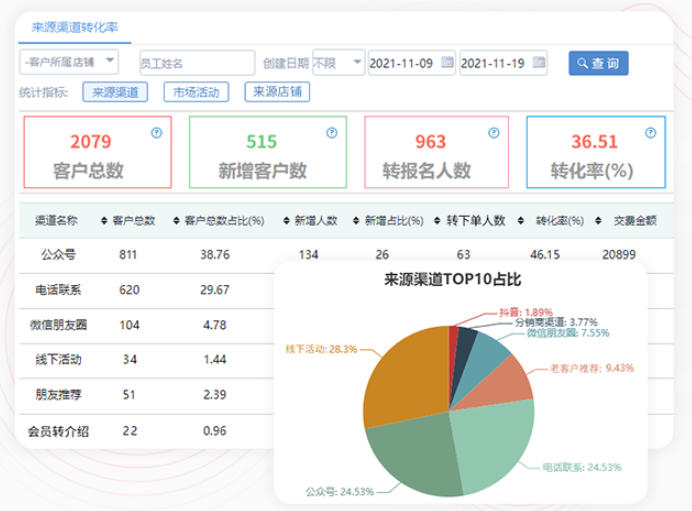The width and height of the screenshot is (692, 511).
Task: Click the start date field 2021-11-09
Action: [411, 63]
